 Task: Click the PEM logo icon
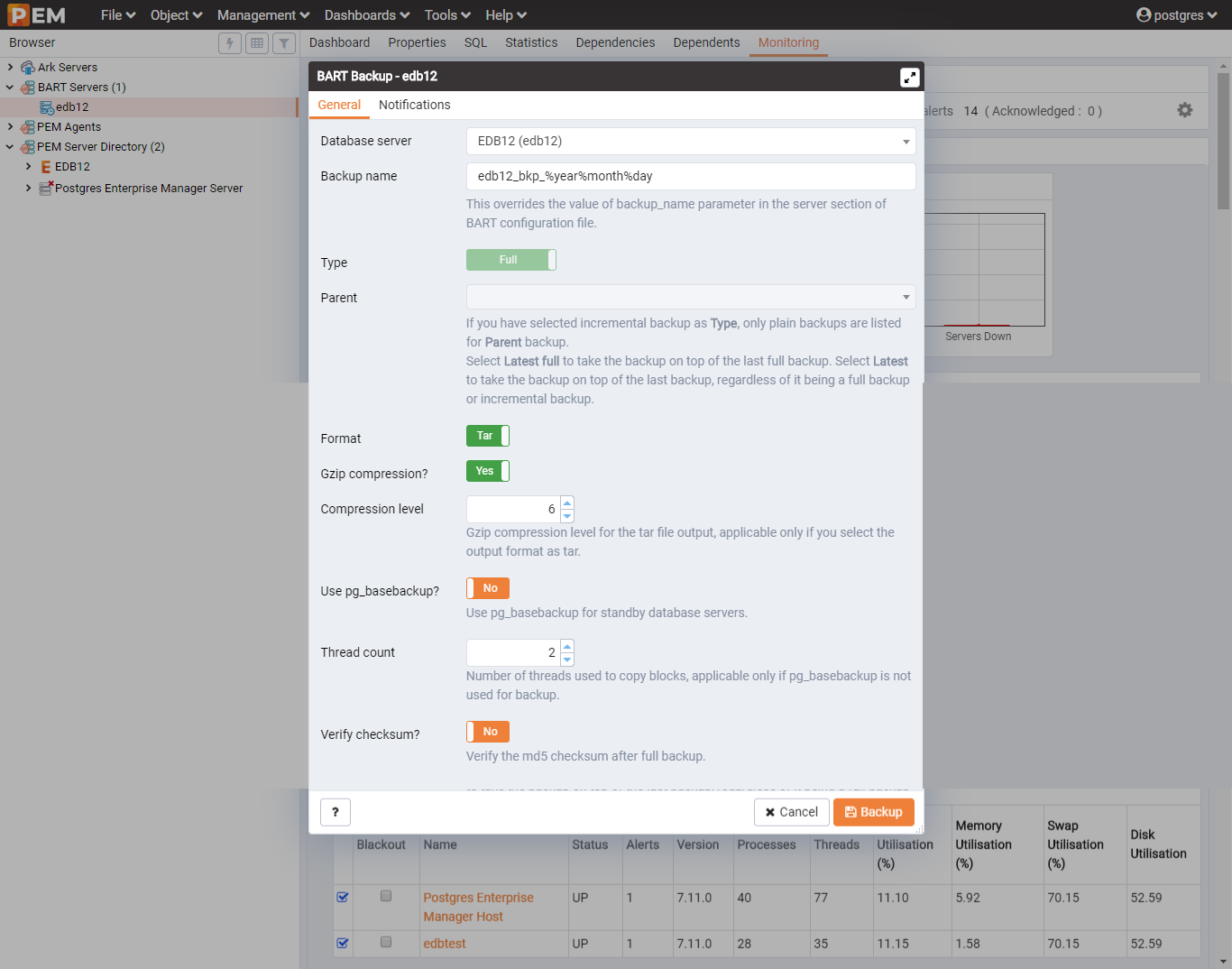37,14
